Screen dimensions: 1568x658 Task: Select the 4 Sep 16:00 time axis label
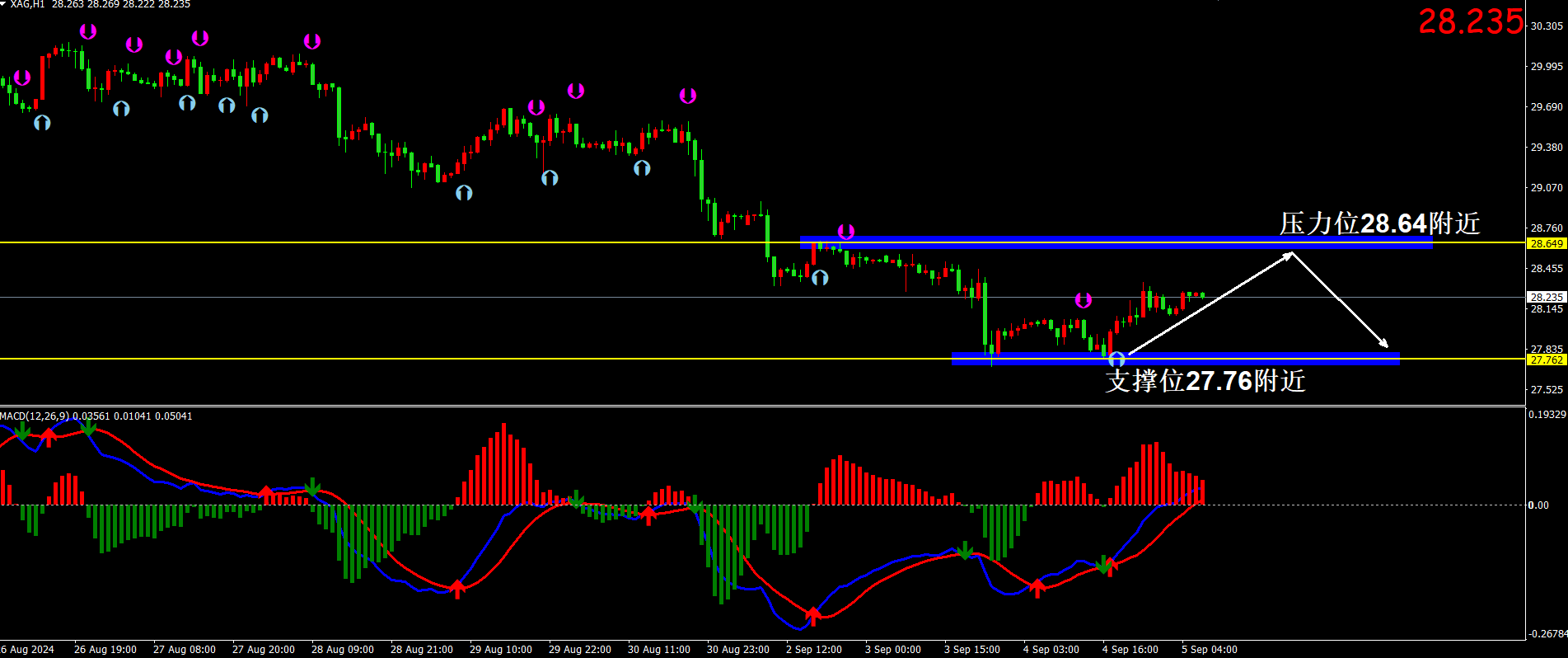click(1130, 650)
